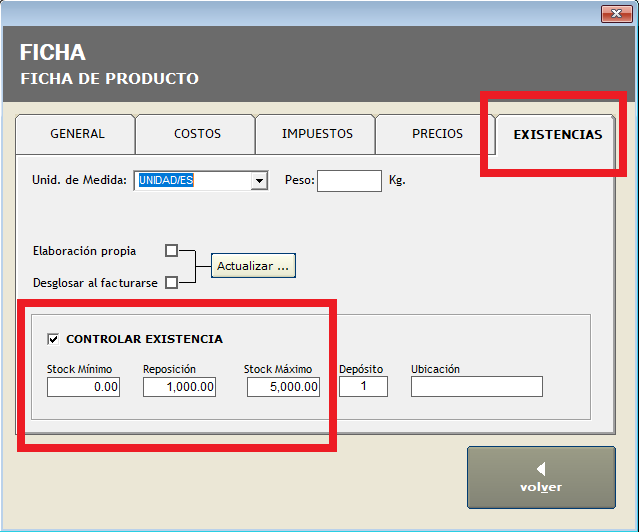This screenshot has height=532, width=639.
Task: Click the Reposición value field
Action: [x=179, y=387]
